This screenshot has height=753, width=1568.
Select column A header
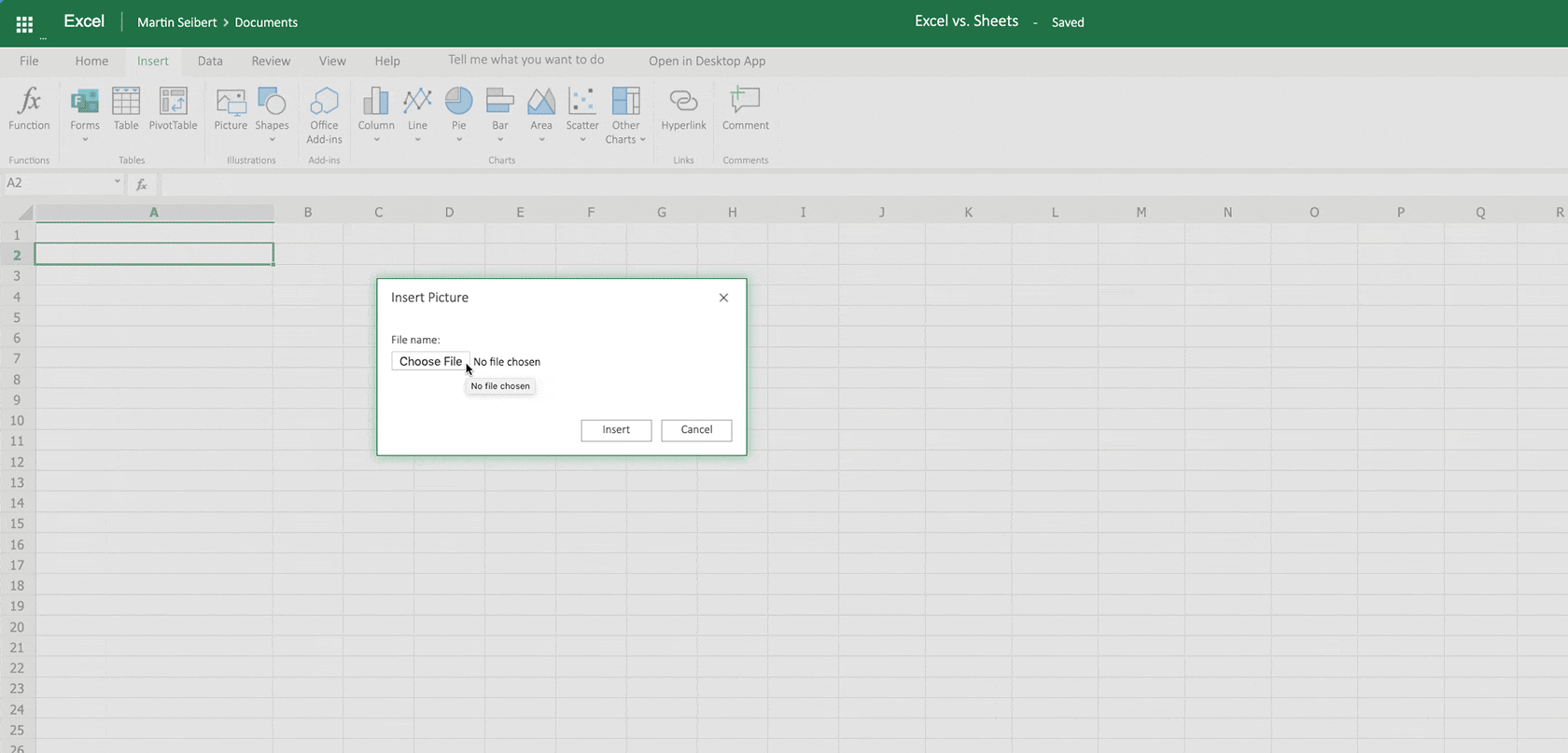(x=154, y=213)
